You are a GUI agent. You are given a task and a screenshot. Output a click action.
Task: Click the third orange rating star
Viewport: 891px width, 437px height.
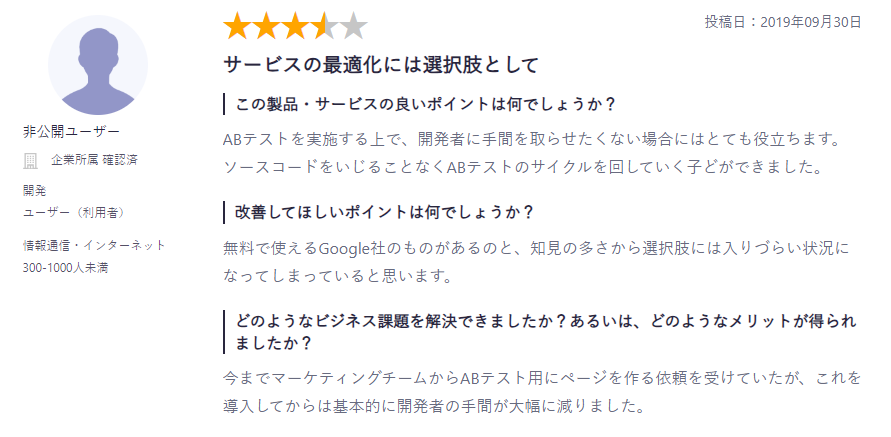[296, 26]
